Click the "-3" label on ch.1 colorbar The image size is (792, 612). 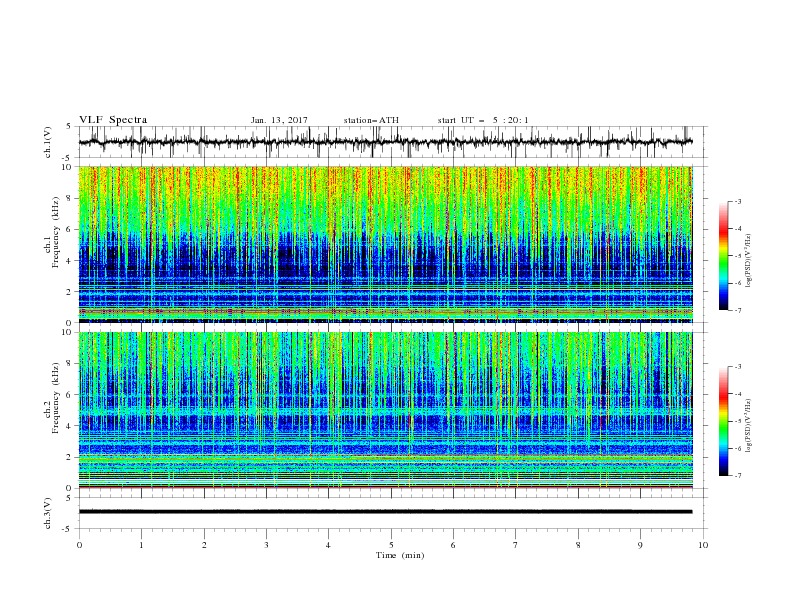pos(737,201)
